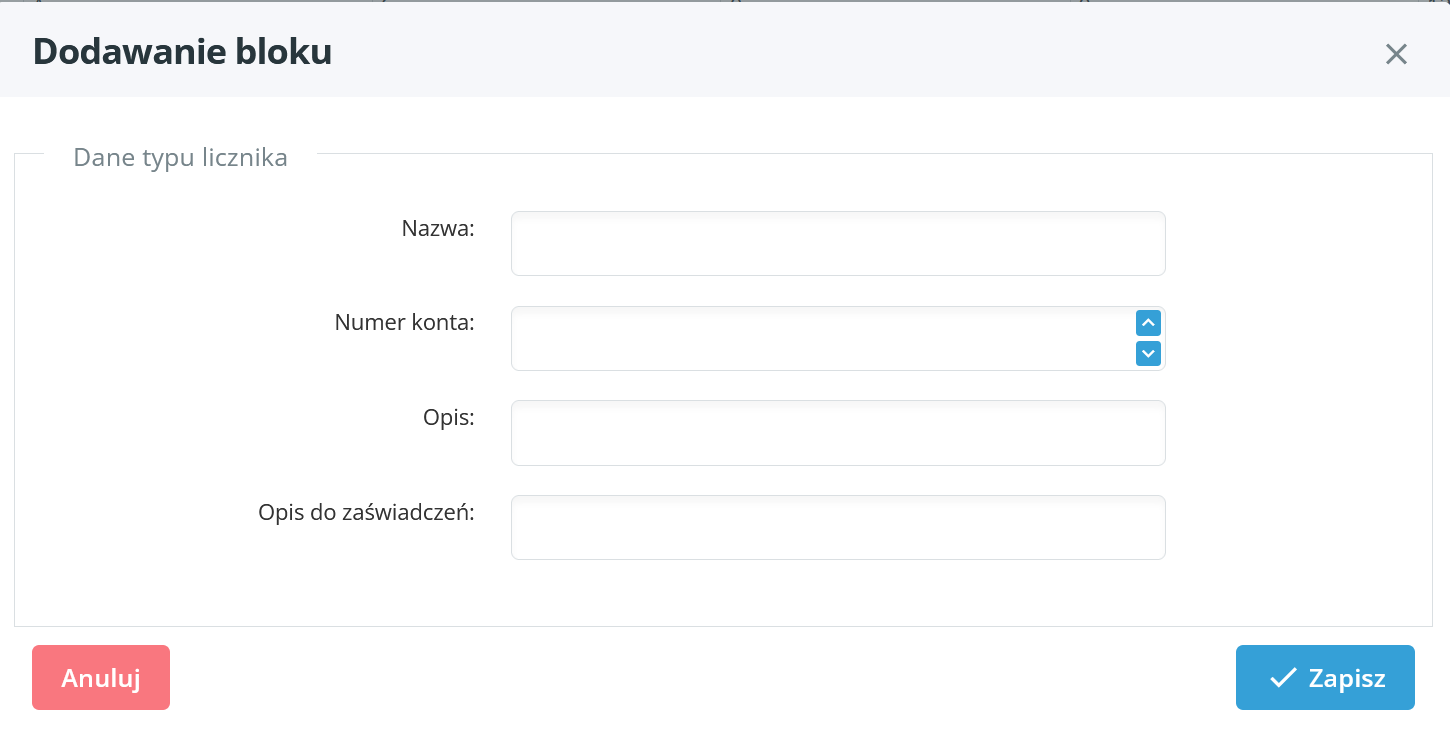Image resolution: width=1450 pixels, height=736 pixels.
Task: Click the Opis do zaświadczeń: label
Action: (x=366, y=512)
